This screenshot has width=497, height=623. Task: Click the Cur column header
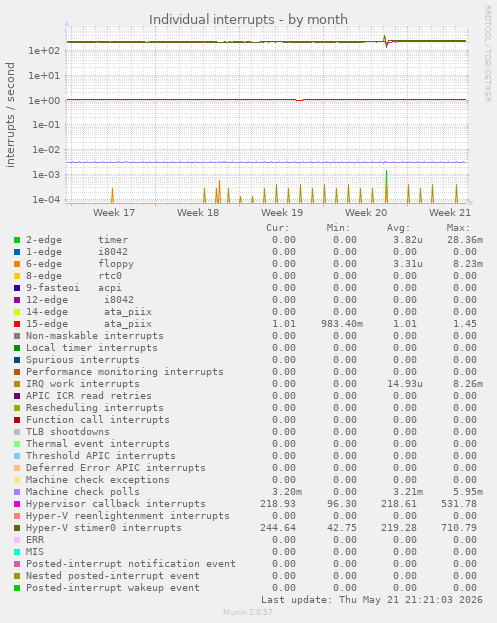[x=278, y=228]
